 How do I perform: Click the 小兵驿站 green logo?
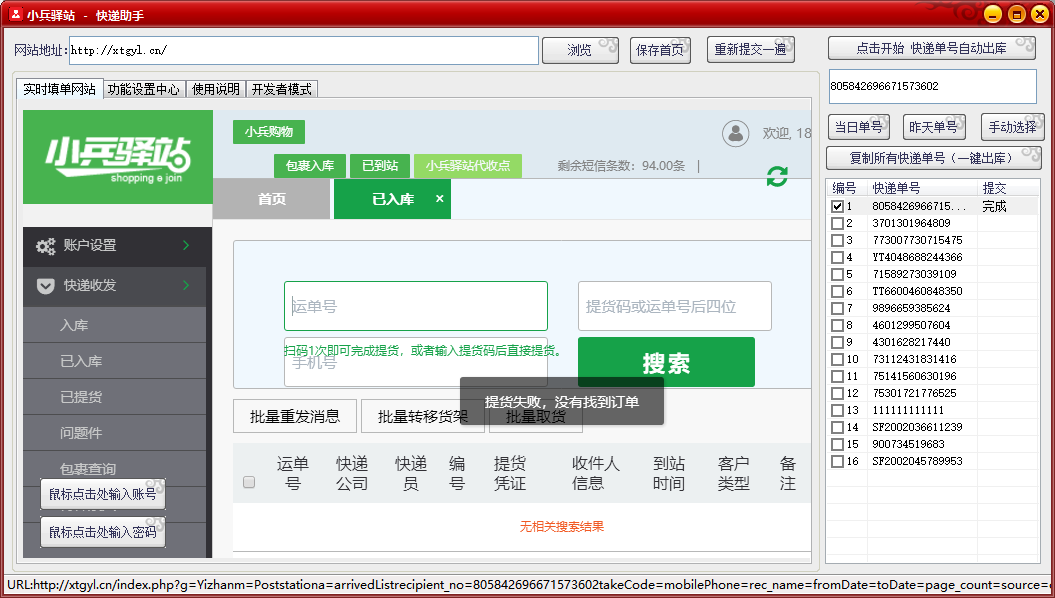coord(118,157)
